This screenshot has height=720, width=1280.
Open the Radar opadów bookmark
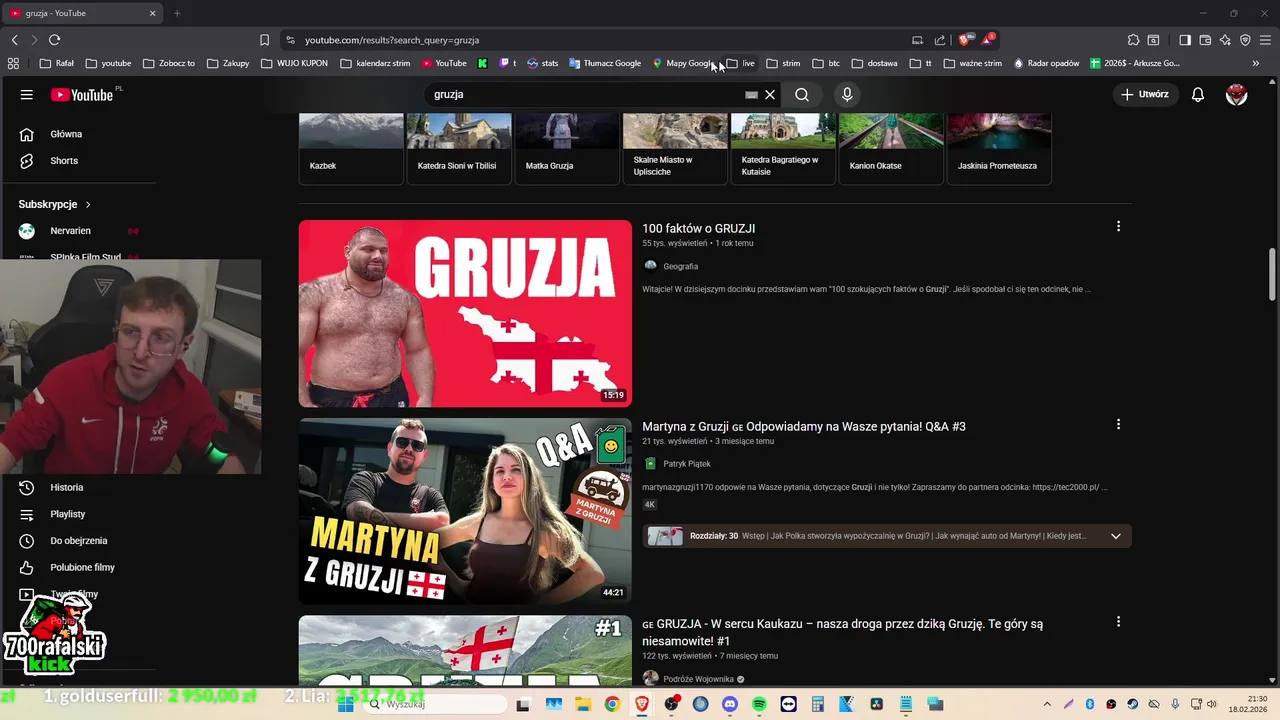point(1046,63)
